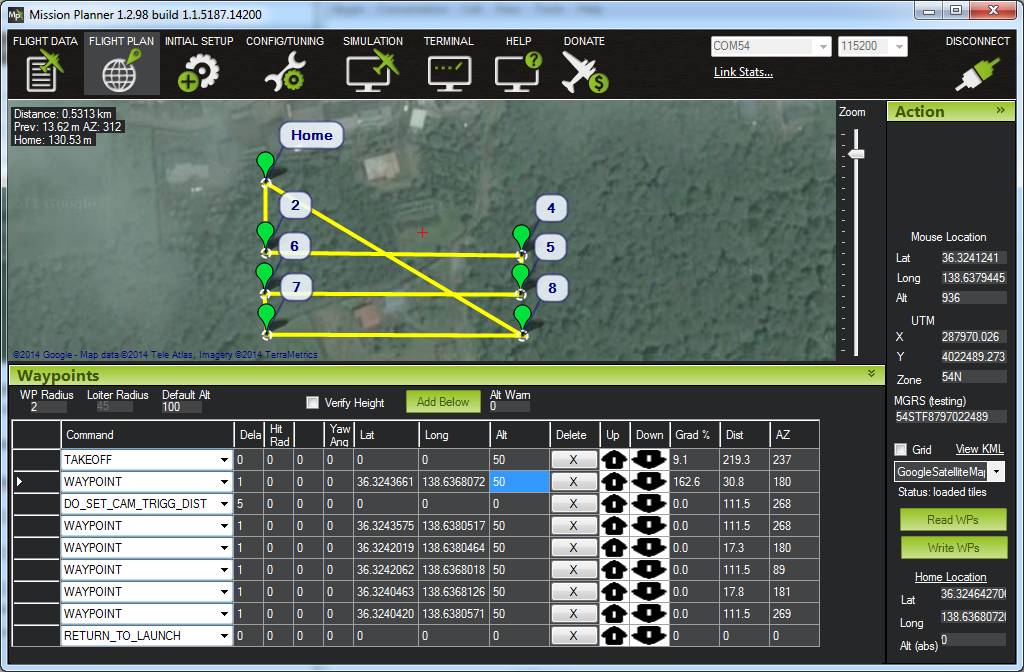Delete the RETURN_TO_LAUNCH row with X

tap(573, 636)
